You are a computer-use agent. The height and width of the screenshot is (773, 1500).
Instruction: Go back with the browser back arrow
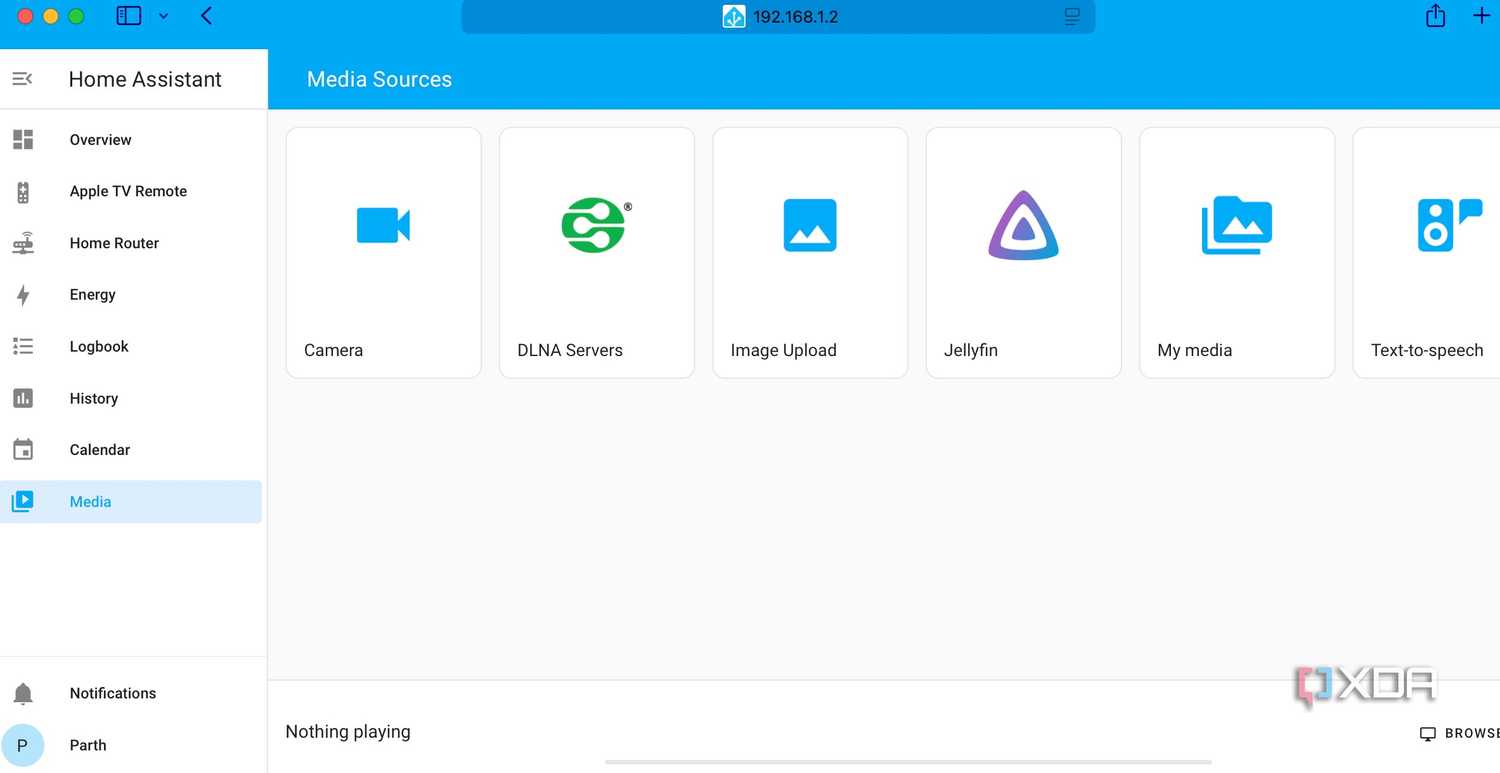tap(206, 16)
